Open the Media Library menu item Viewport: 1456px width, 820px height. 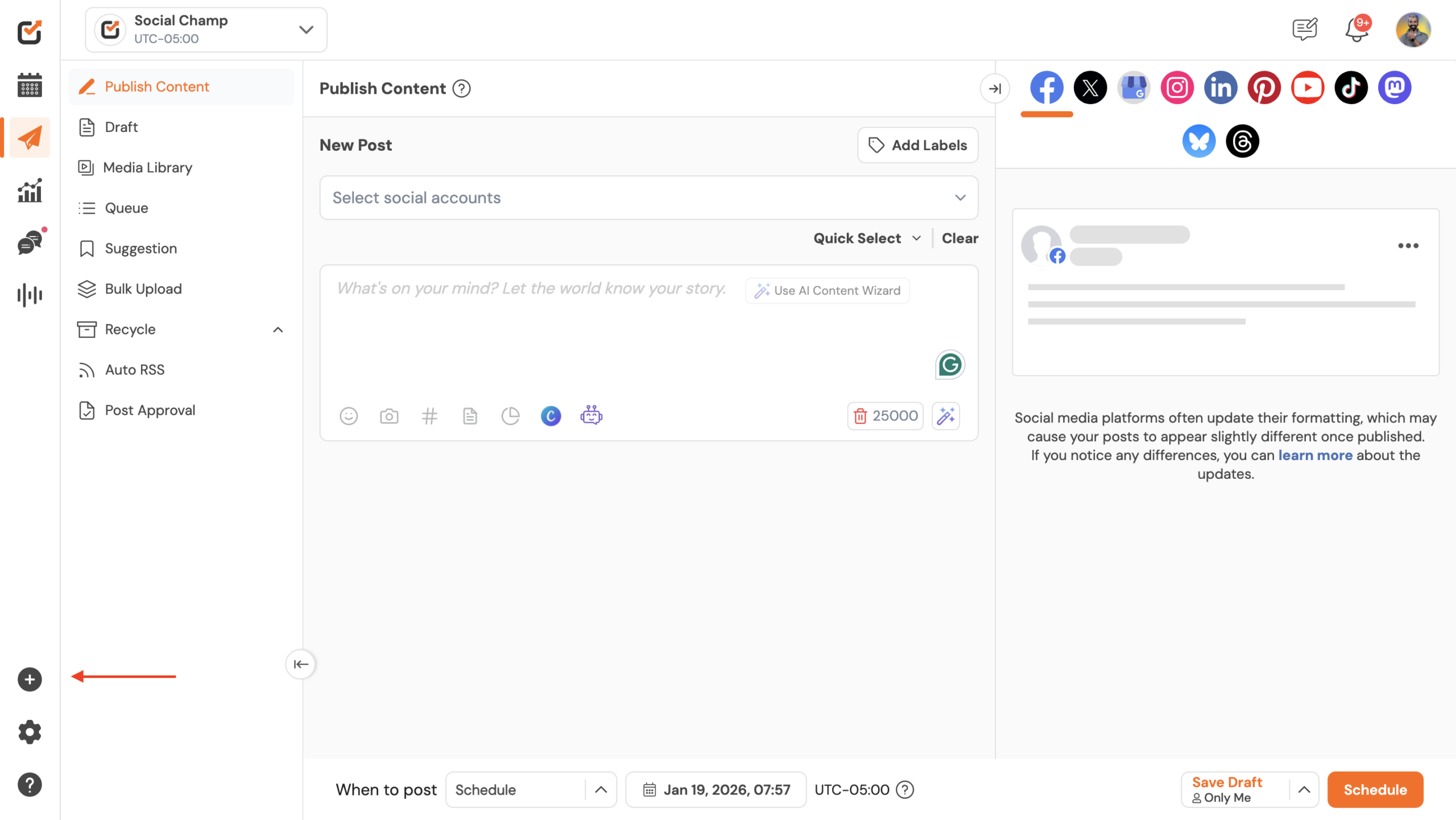click(148, 168)
